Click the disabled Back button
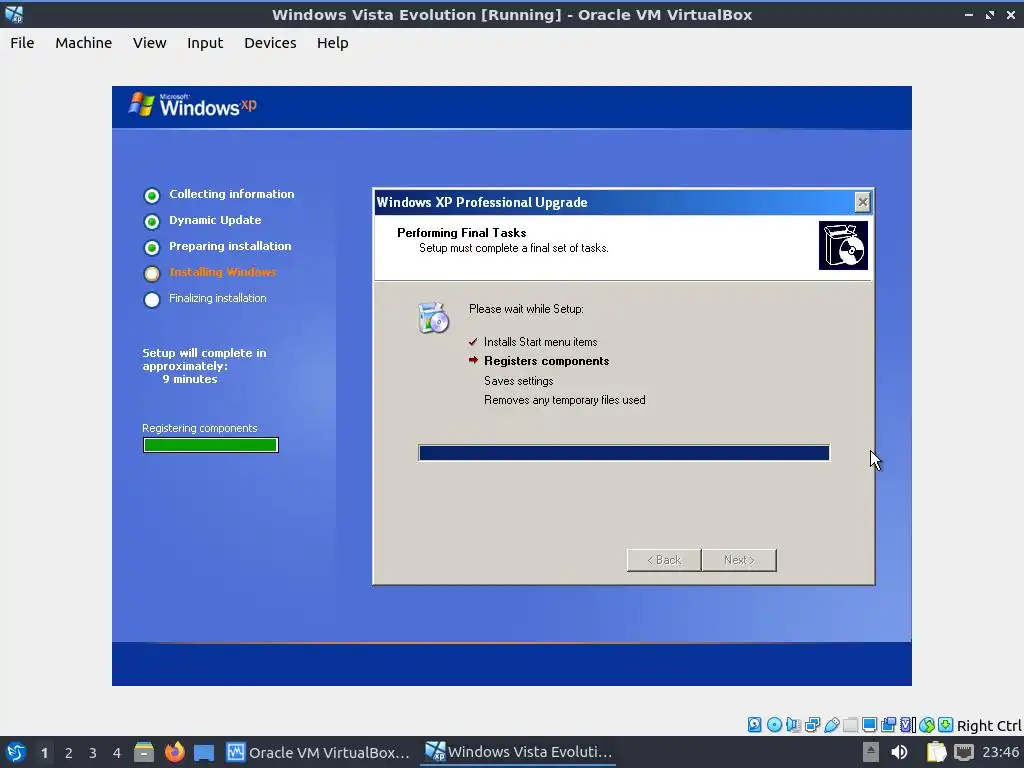 pos(664,560)
